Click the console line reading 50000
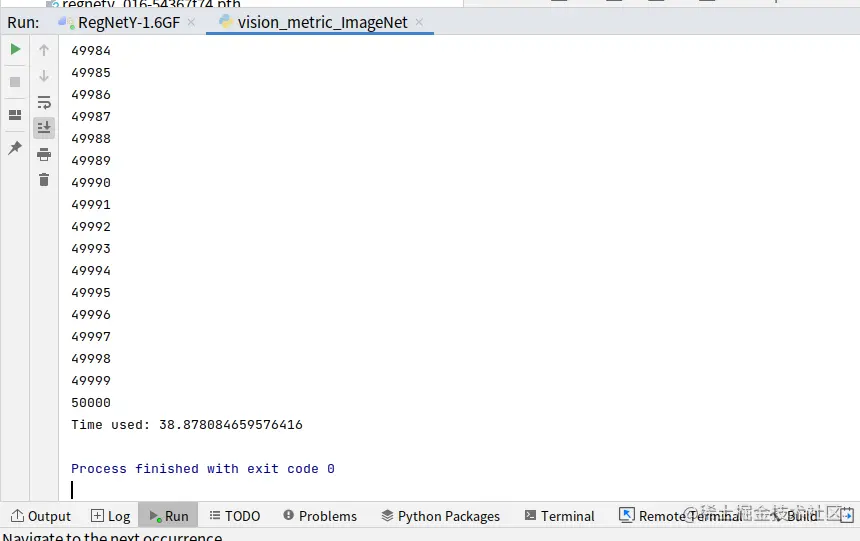Image resolution: width=860 pixels, height=541 pixels. pos(91,403)
